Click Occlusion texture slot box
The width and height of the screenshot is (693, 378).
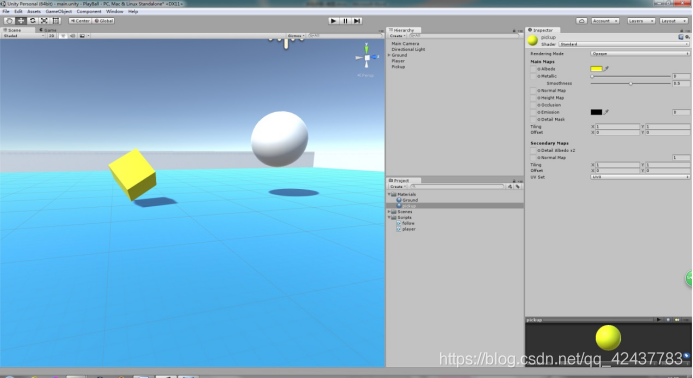533,105
